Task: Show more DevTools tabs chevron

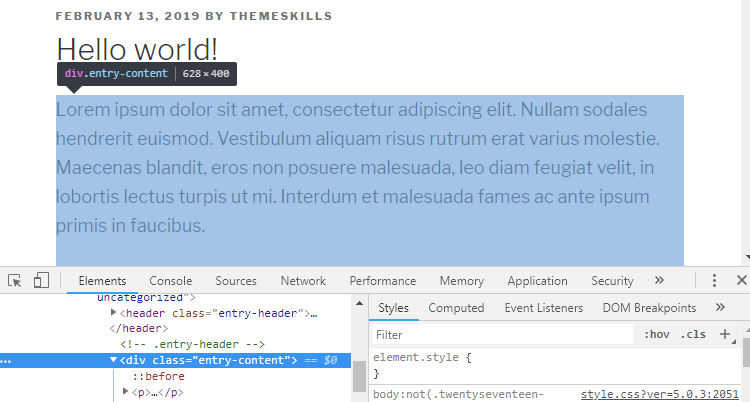Action: [659, 280]
